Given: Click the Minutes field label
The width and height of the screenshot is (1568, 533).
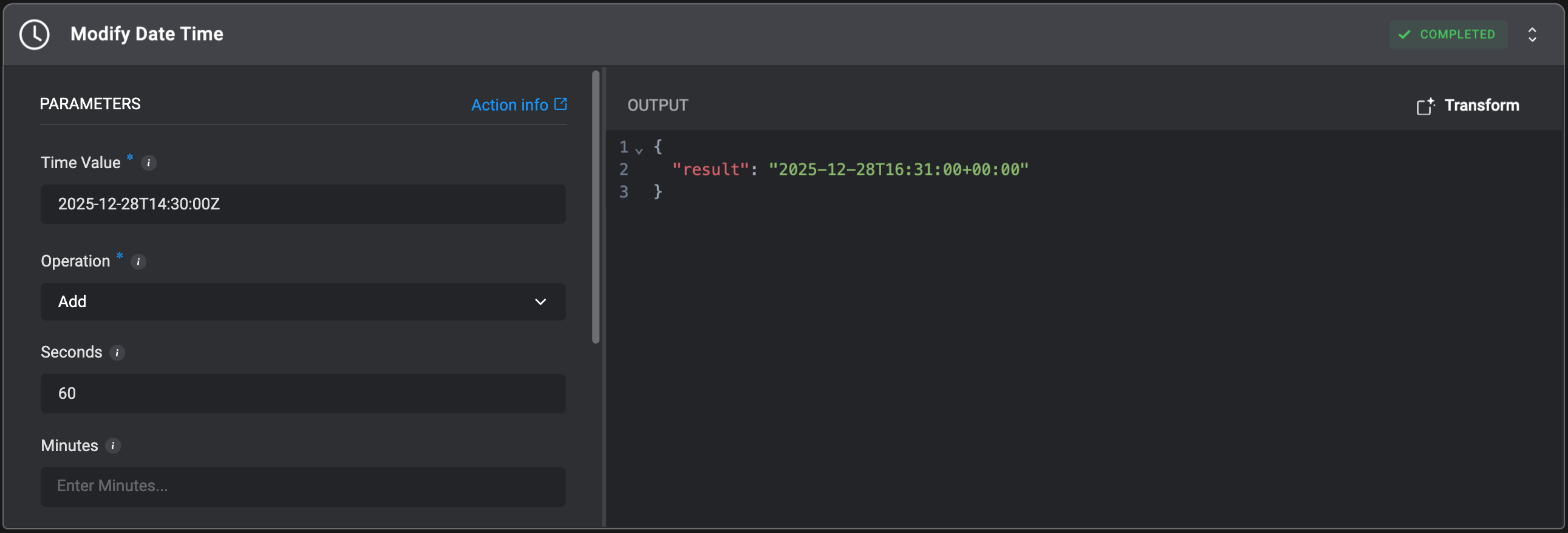Looking at the screenshot, I should (69, 446).
